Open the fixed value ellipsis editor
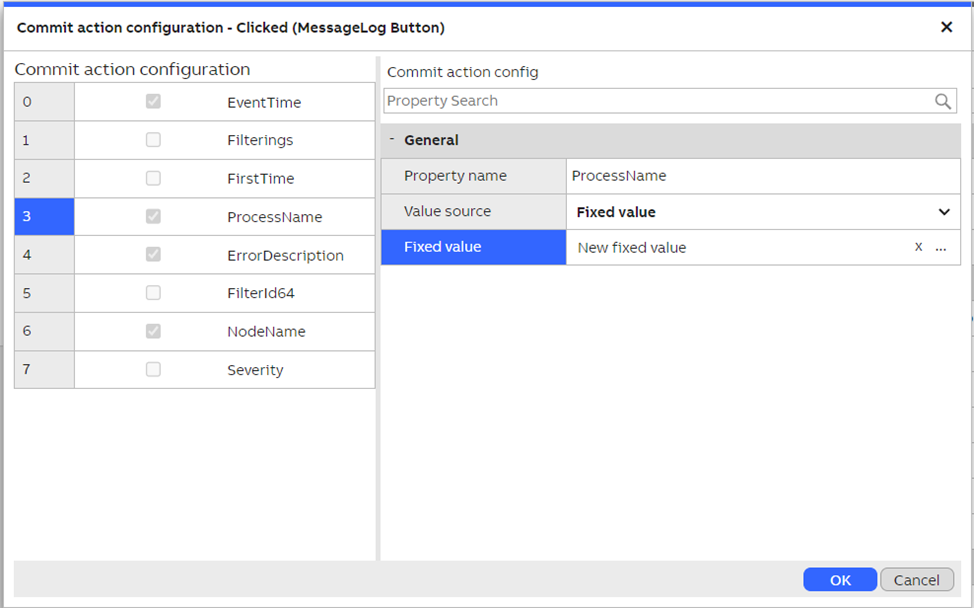Screen dimensions: 974x608 [x=941, y=248]
